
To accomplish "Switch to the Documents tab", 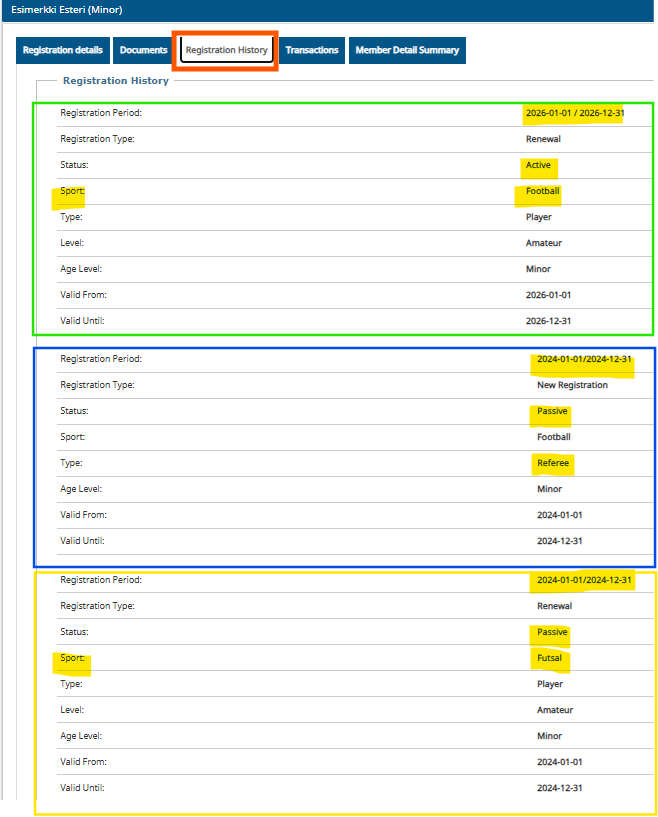I will click(143, 50).
